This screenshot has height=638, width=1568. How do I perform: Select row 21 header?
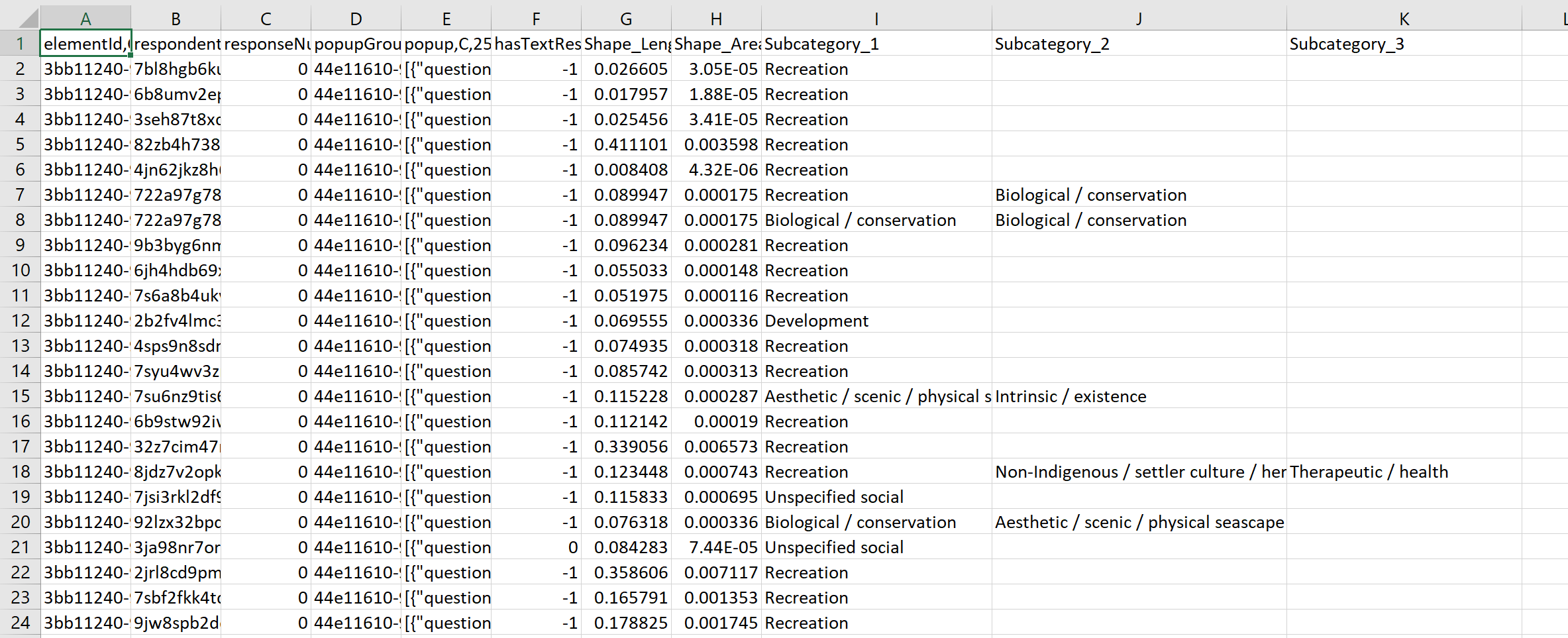(x=21, y=548)
